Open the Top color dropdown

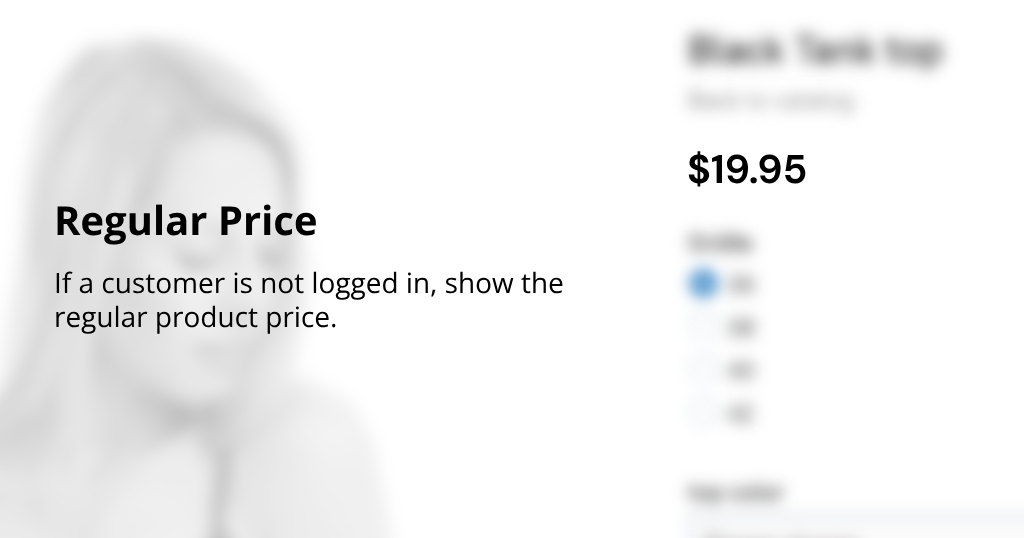[x=850, y=528]
